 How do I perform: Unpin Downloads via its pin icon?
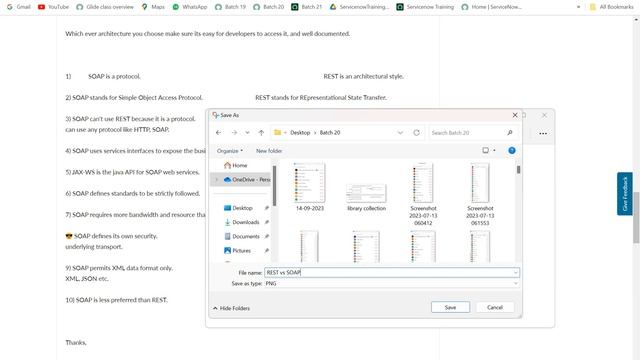click(x=267, y=222)
